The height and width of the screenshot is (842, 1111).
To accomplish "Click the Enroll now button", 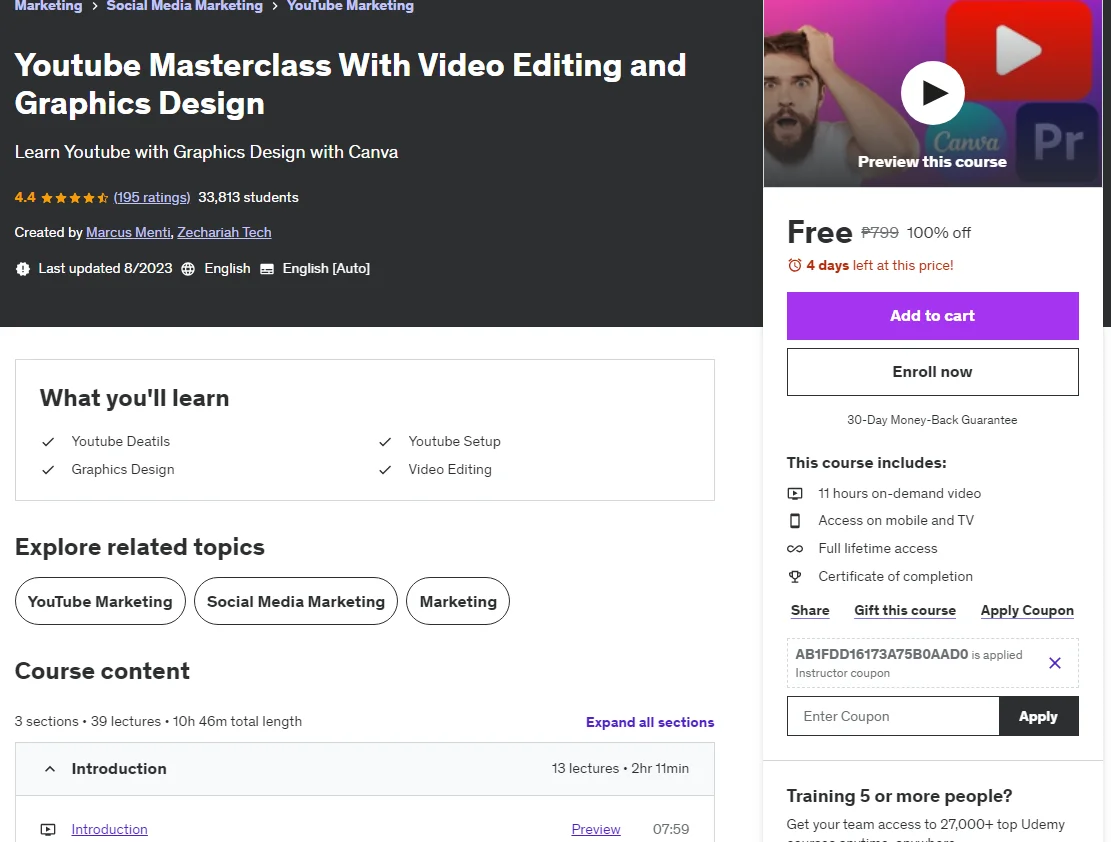I will [932, 372].
